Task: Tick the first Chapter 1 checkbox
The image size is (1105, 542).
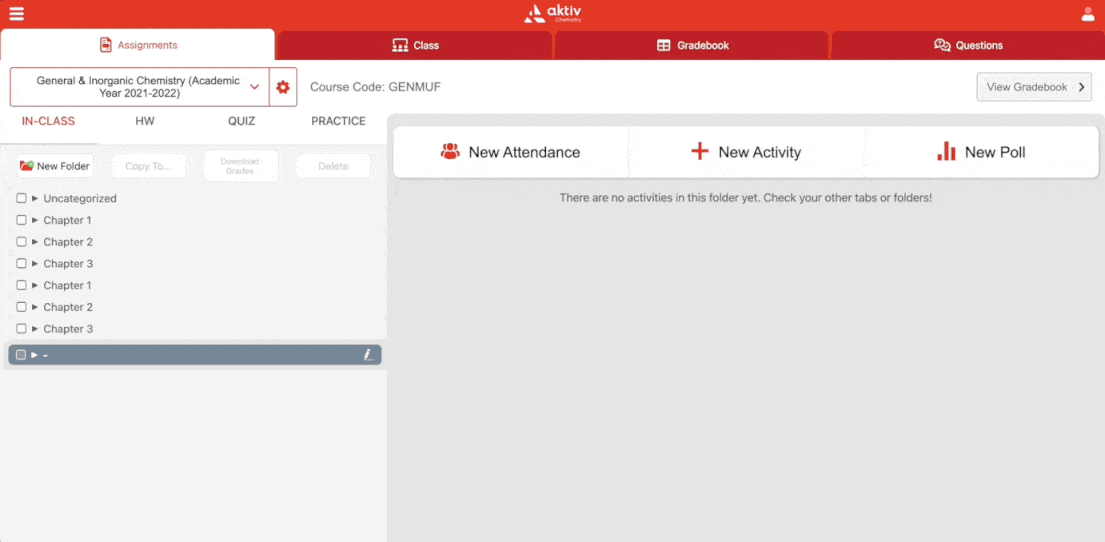Action: click(x=21, y=220)
